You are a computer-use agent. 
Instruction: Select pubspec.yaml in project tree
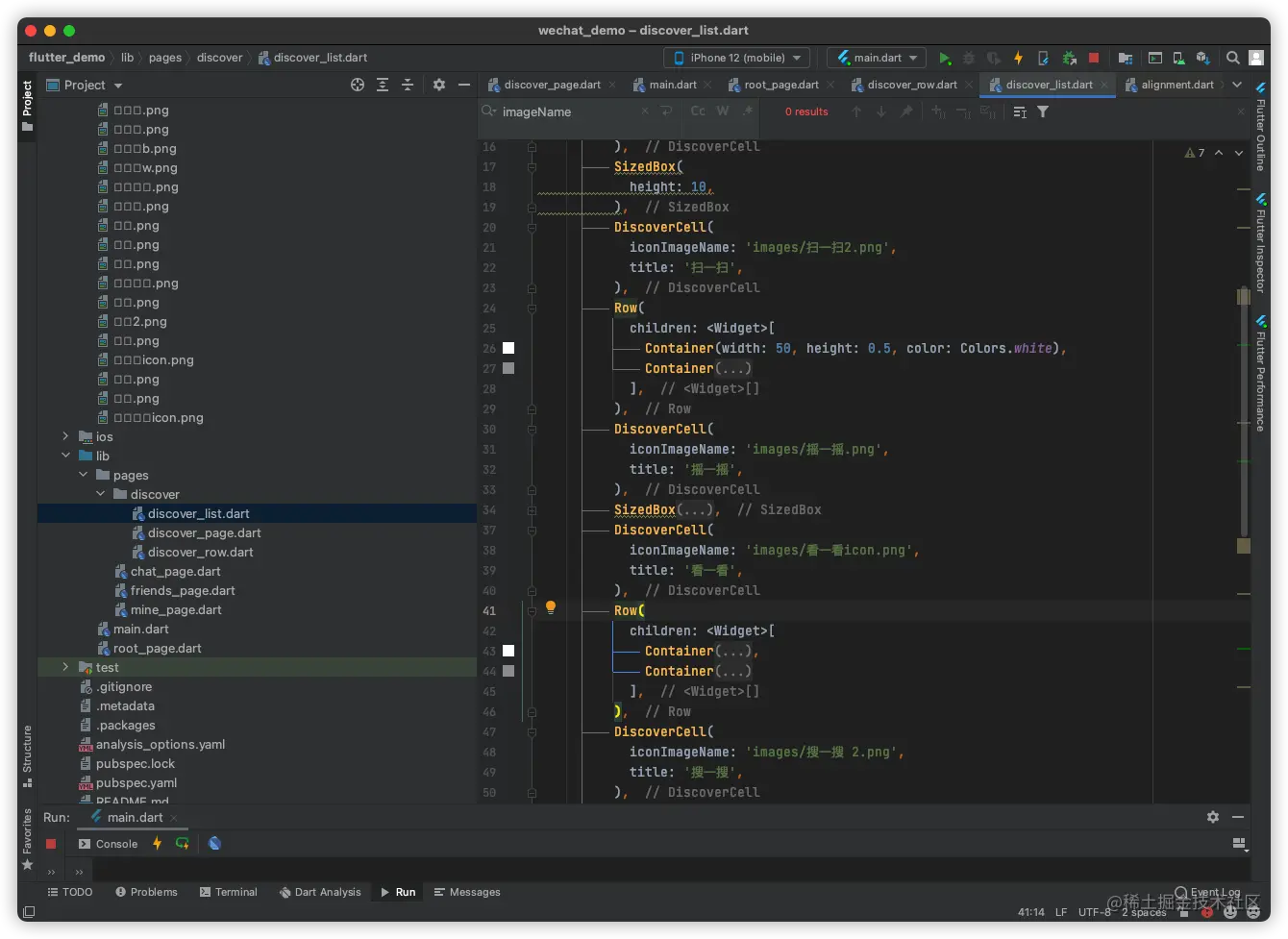136,782
